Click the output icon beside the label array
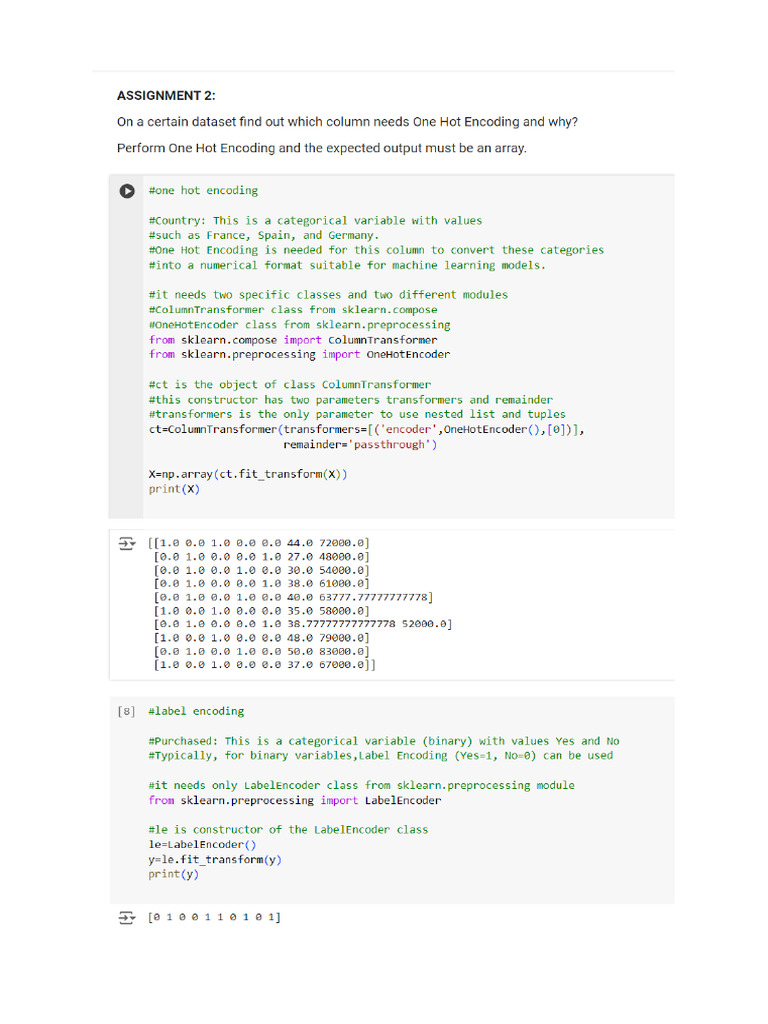Screen dimensions: 768x1024 [126, 917]
